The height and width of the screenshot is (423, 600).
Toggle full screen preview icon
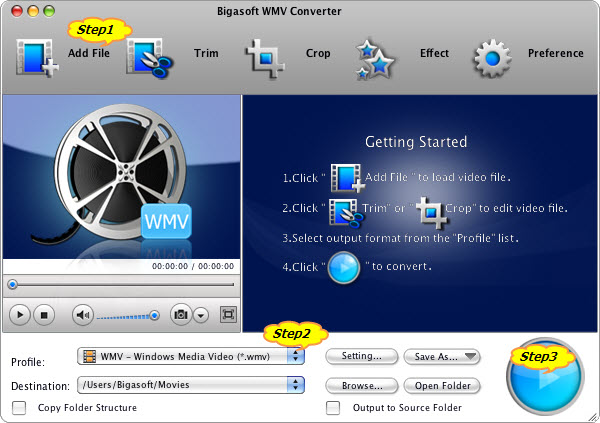tap(228, 315)
